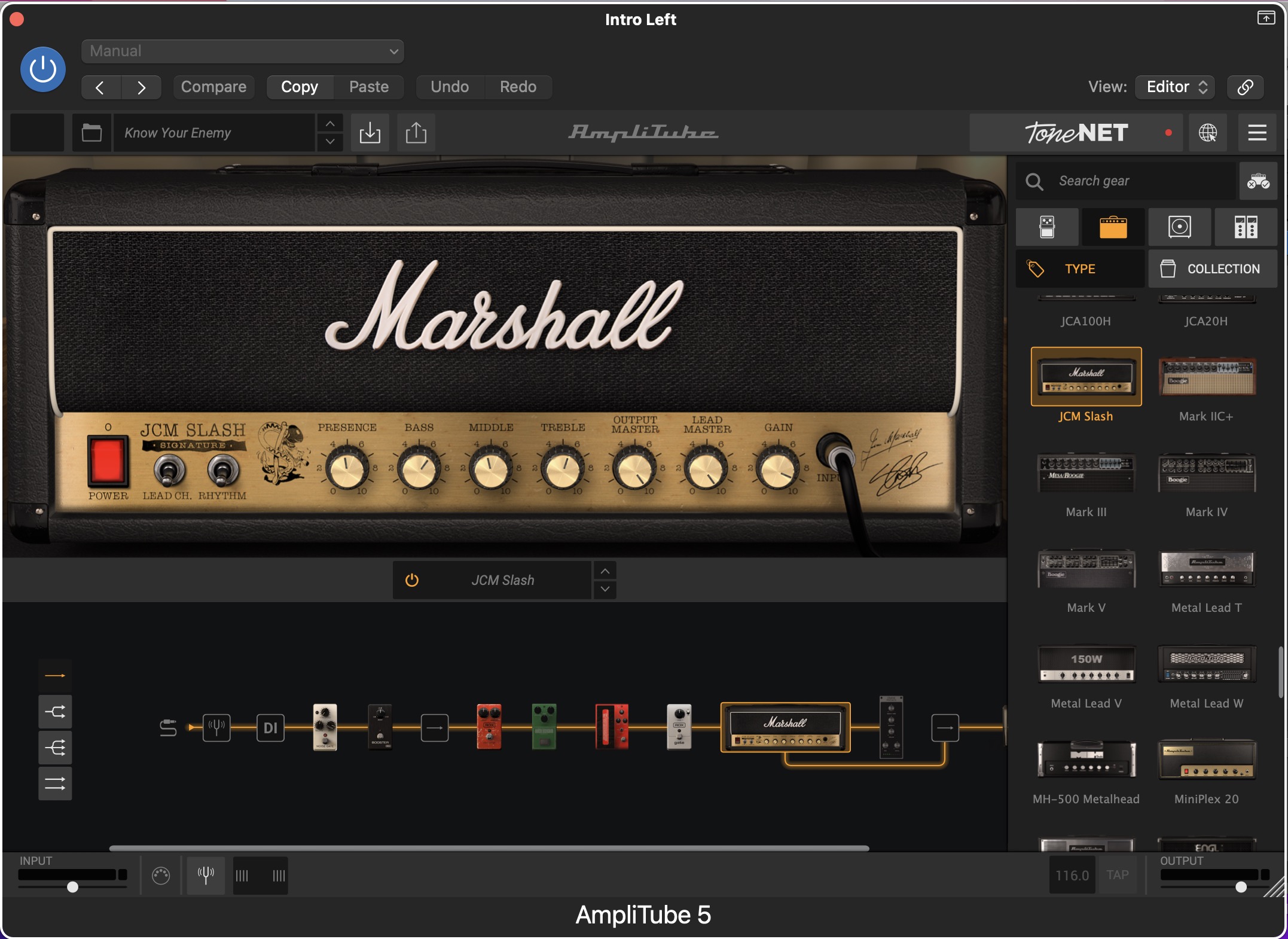
Task: Click the save preset download icon
Action: click(x=370, y=132)
